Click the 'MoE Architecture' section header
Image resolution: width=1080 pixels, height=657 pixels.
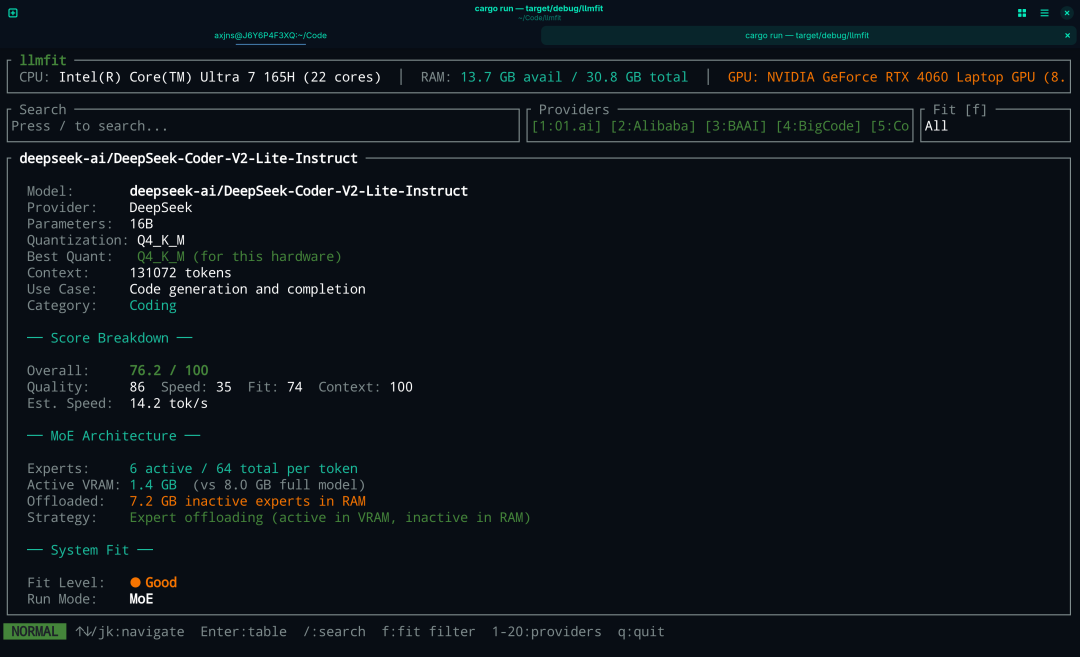pos(113,436)
